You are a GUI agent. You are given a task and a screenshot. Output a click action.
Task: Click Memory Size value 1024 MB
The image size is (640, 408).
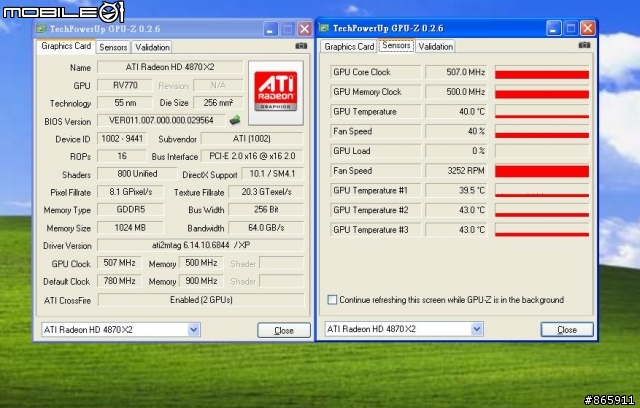tap(130, 227)
